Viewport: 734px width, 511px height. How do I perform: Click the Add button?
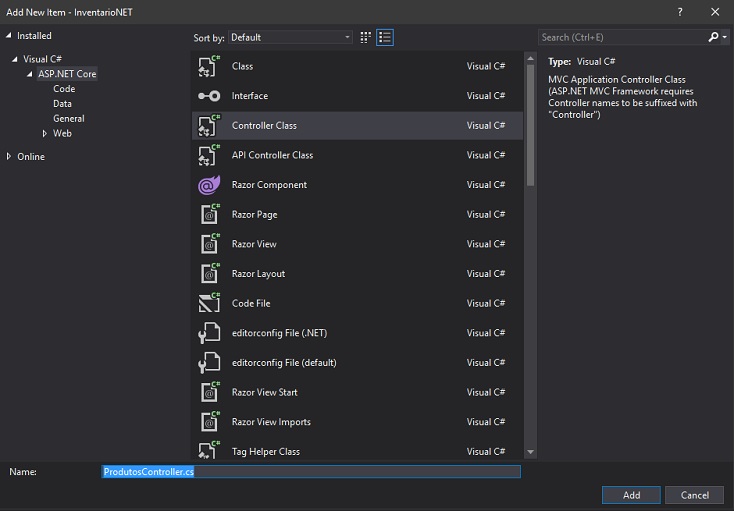[x=631, y=495]
